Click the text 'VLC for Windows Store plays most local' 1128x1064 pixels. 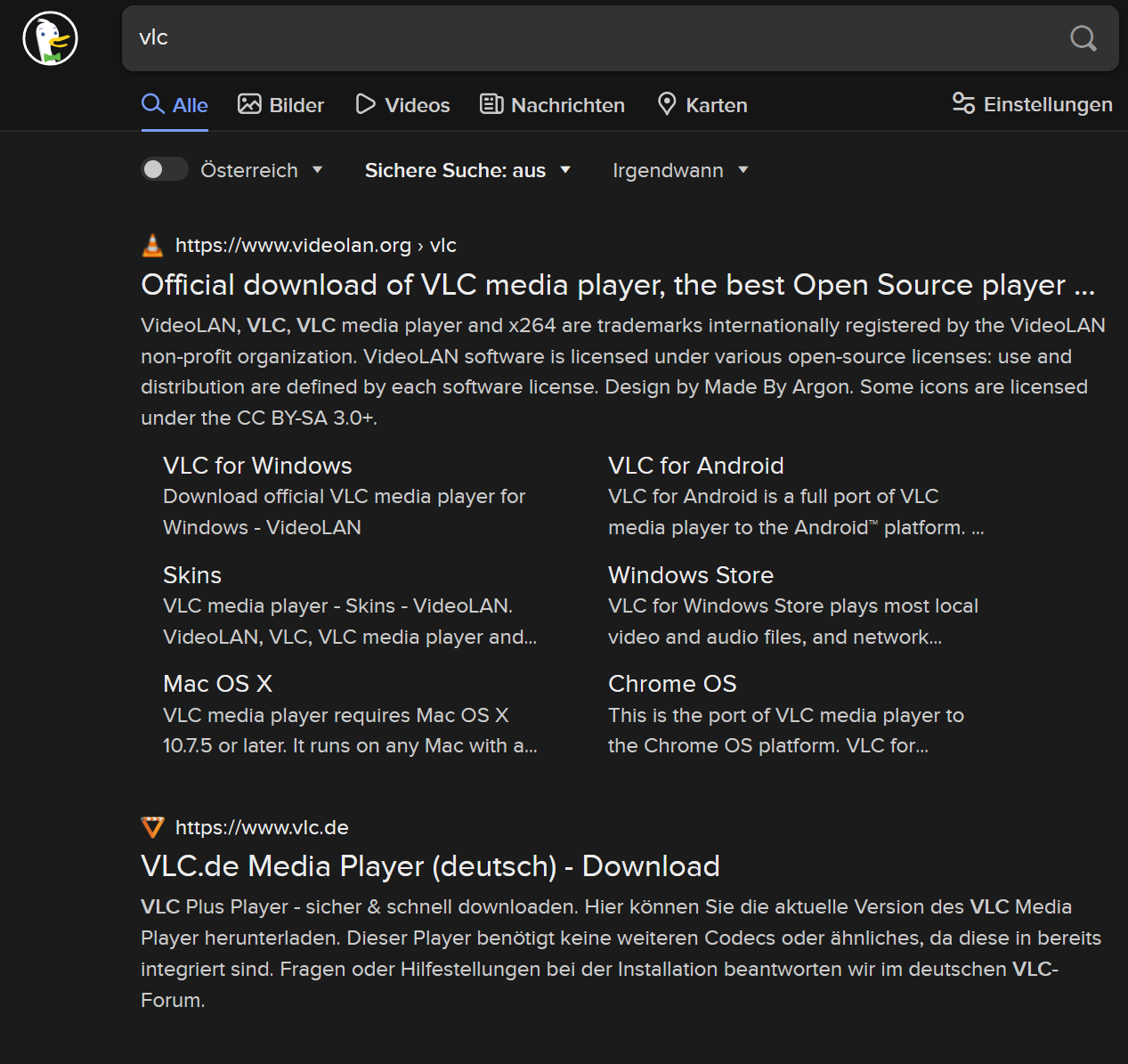point(793,606)
